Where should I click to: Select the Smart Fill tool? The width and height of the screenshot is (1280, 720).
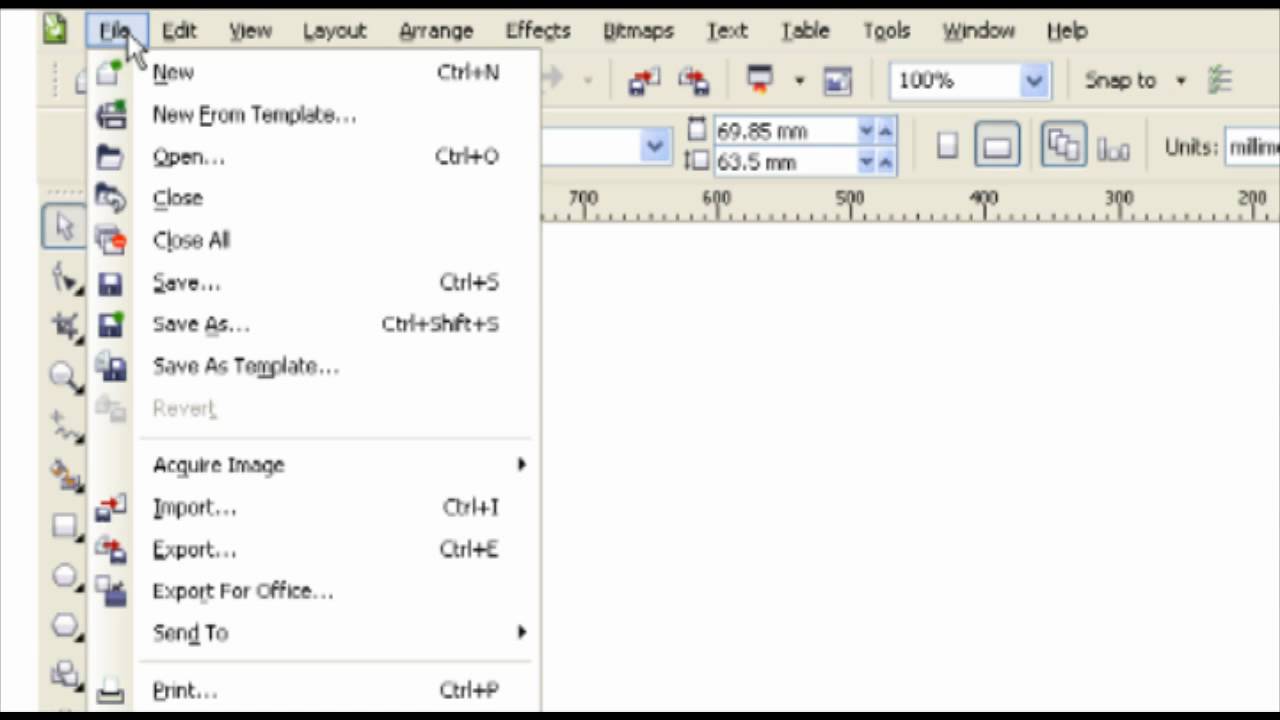click(66, 476)
